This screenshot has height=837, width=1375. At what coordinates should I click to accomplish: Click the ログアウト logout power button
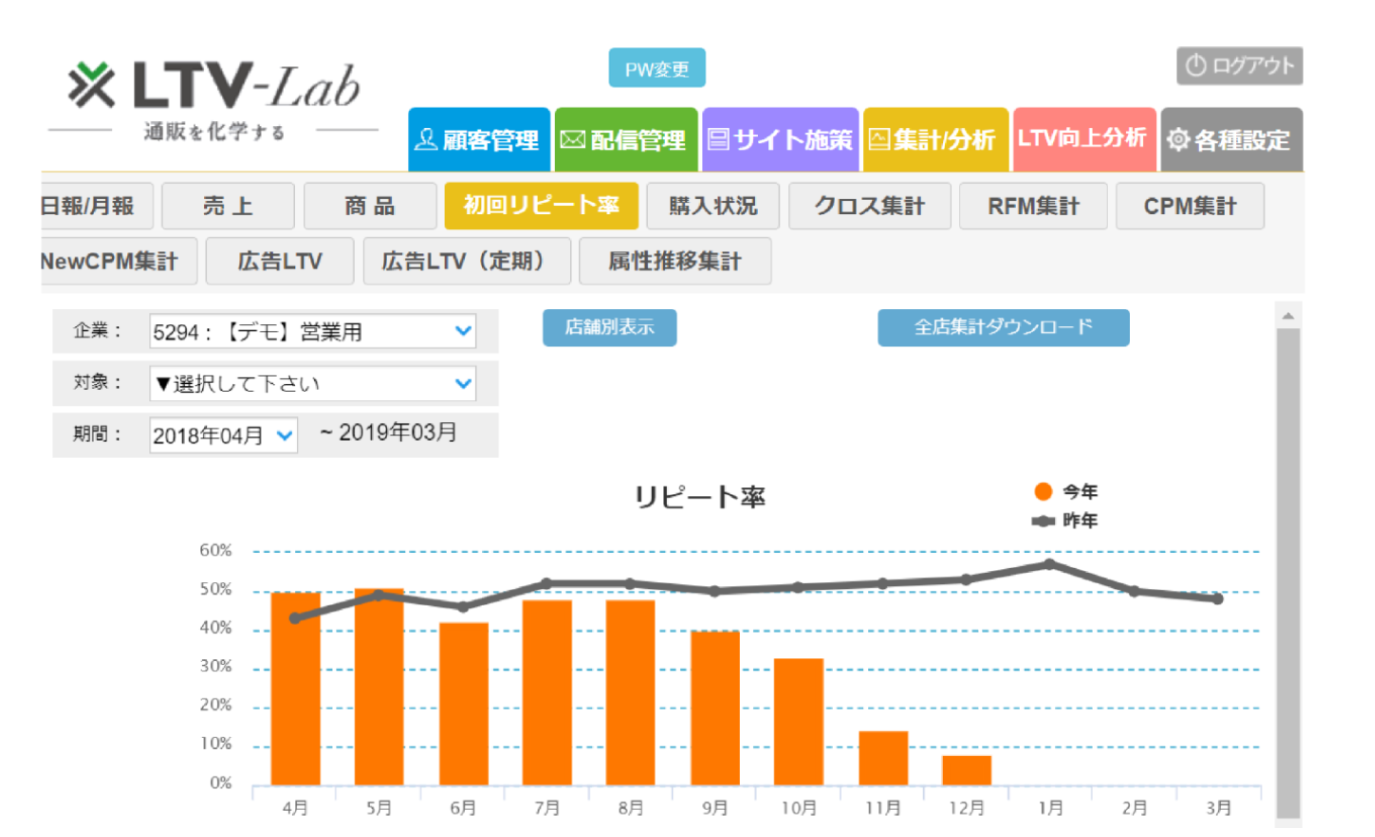1239,67
